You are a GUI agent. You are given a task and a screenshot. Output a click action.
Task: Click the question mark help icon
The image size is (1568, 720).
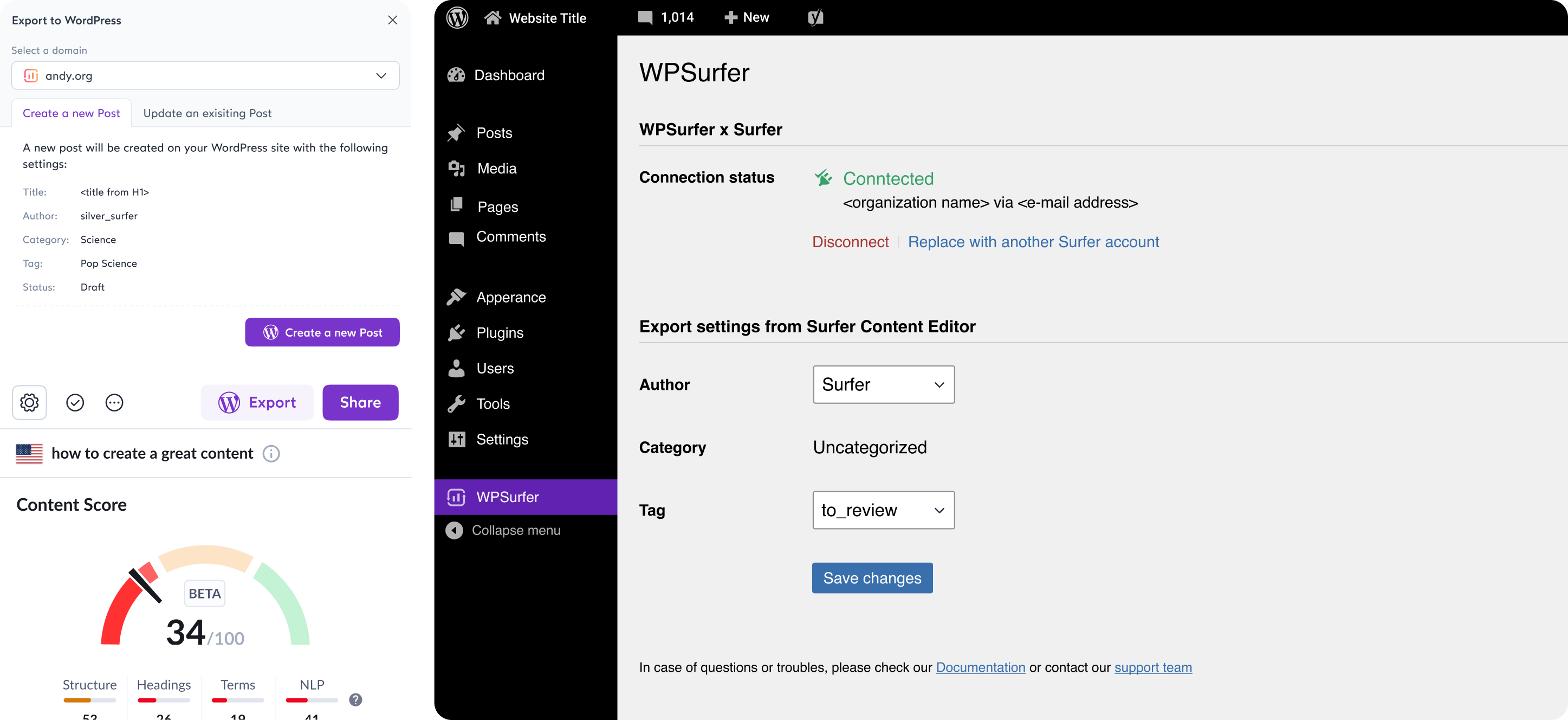(x=355, y=700)
